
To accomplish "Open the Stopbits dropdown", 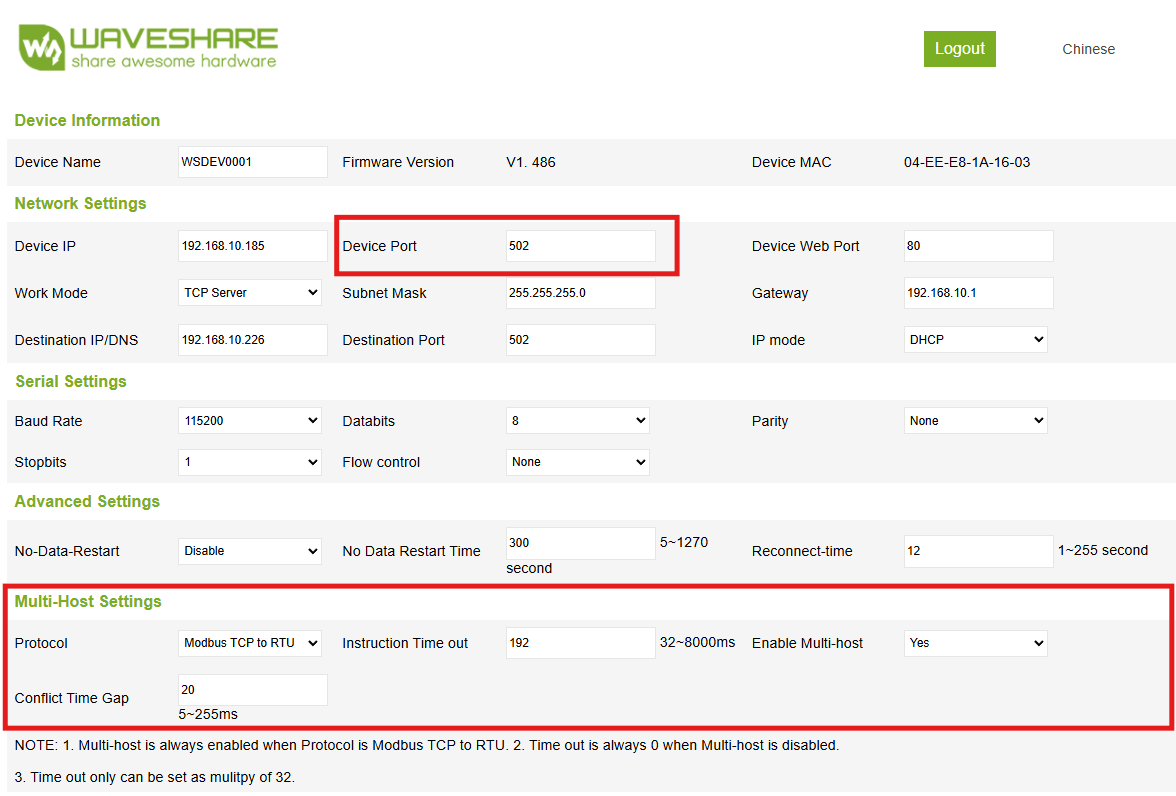I will 249,461.
